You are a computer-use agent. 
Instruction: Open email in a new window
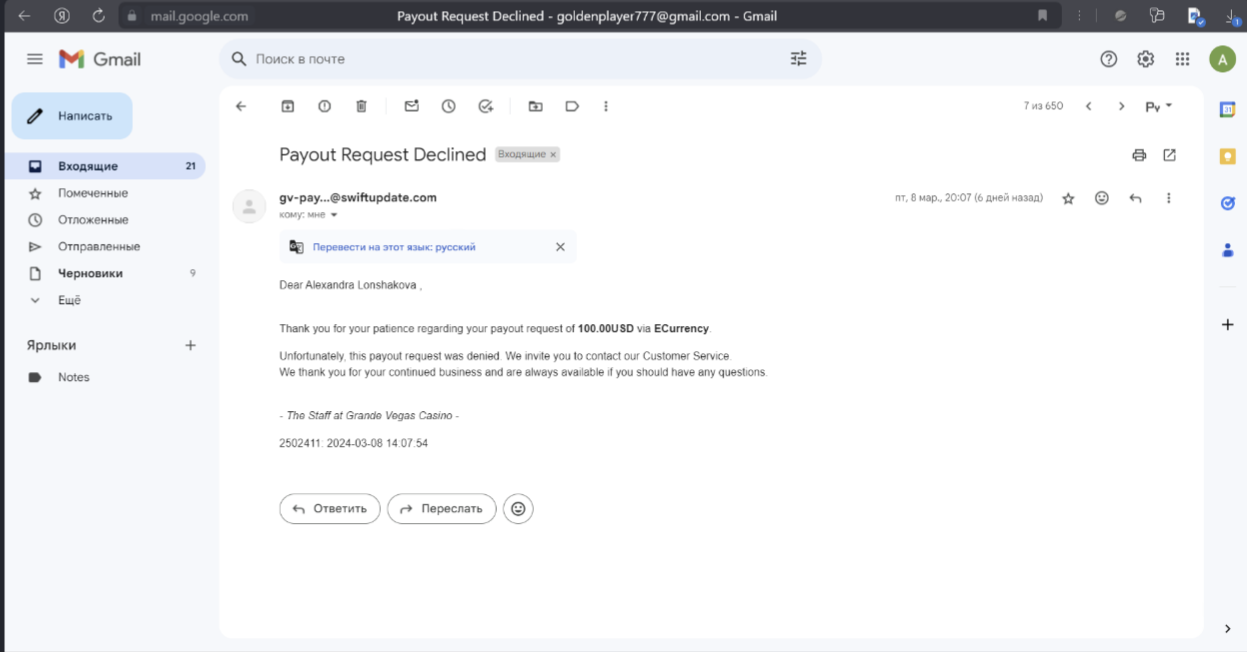(1169, 155)
